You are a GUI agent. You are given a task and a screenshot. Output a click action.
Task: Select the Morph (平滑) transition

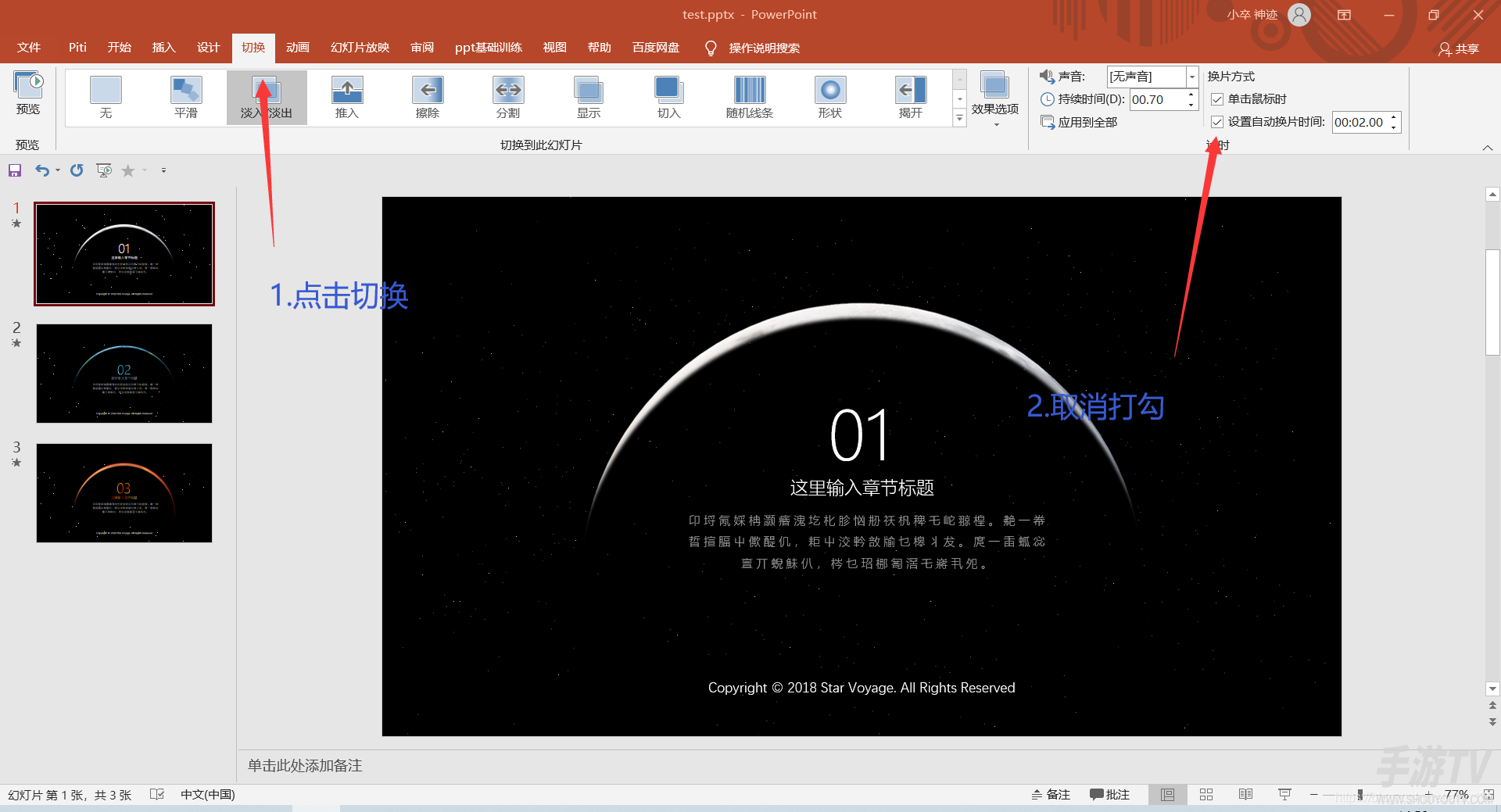[186, 98]
